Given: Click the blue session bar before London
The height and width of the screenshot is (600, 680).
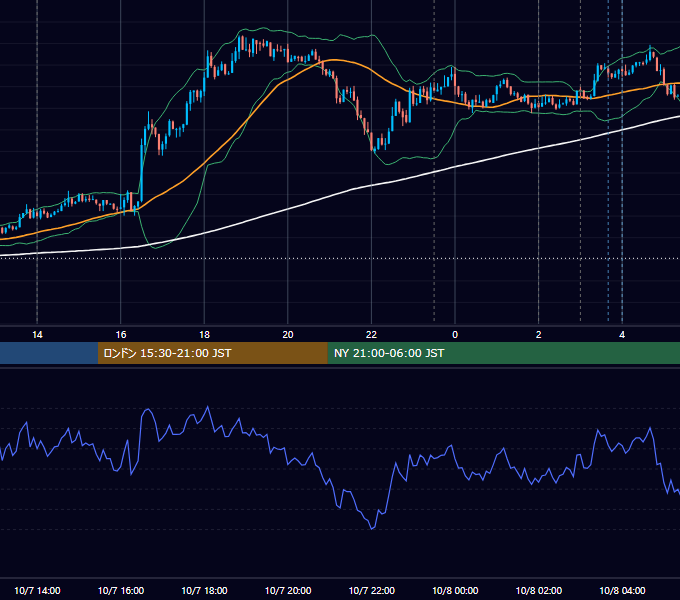Looking at the screenshot, I should pyautogui.click(x=49, y=353).
